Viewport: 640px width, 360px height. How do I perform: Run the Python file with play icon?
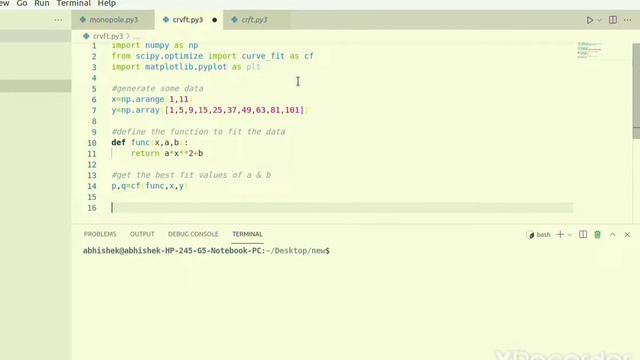(x=589, y=20)
